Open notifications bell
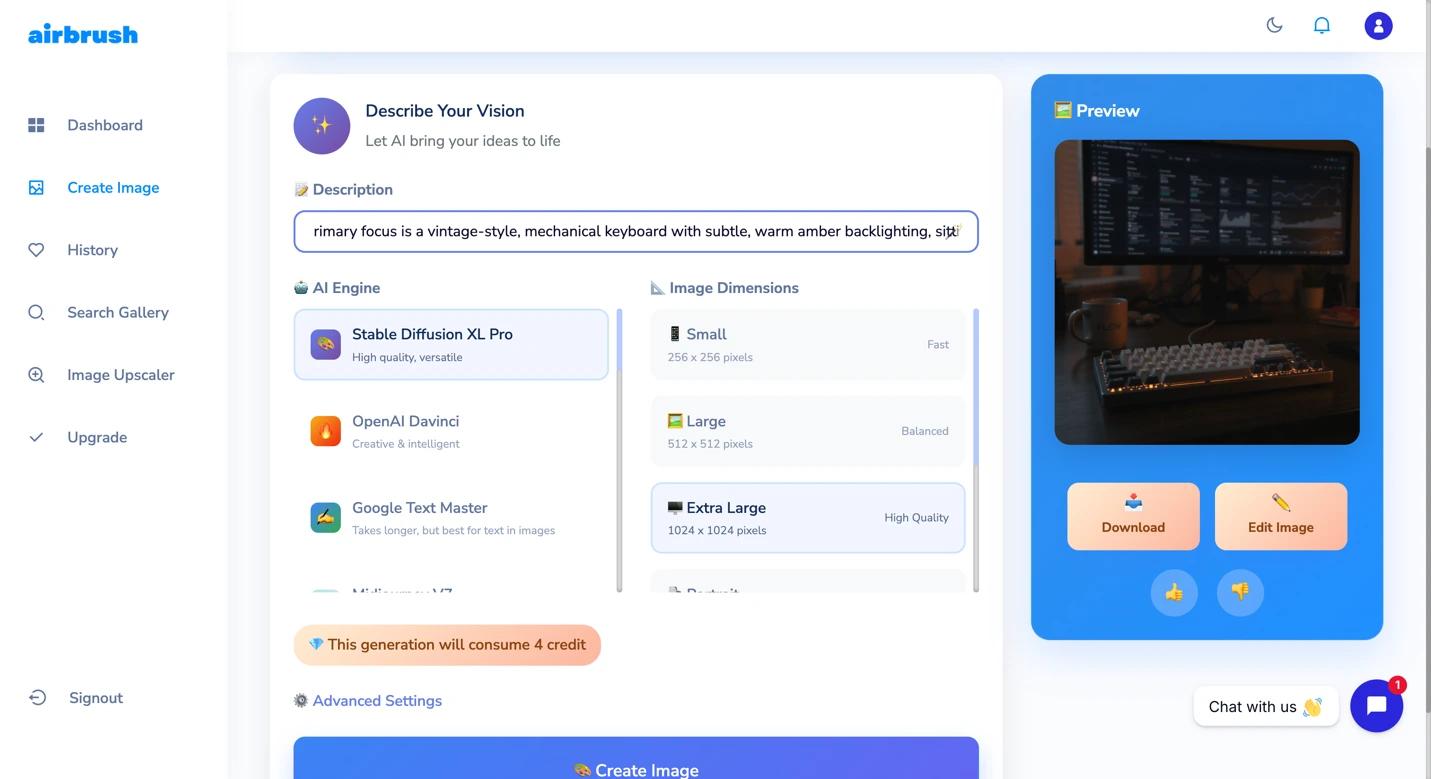This screenshot has width=1431, height=779. point(1322,25)
